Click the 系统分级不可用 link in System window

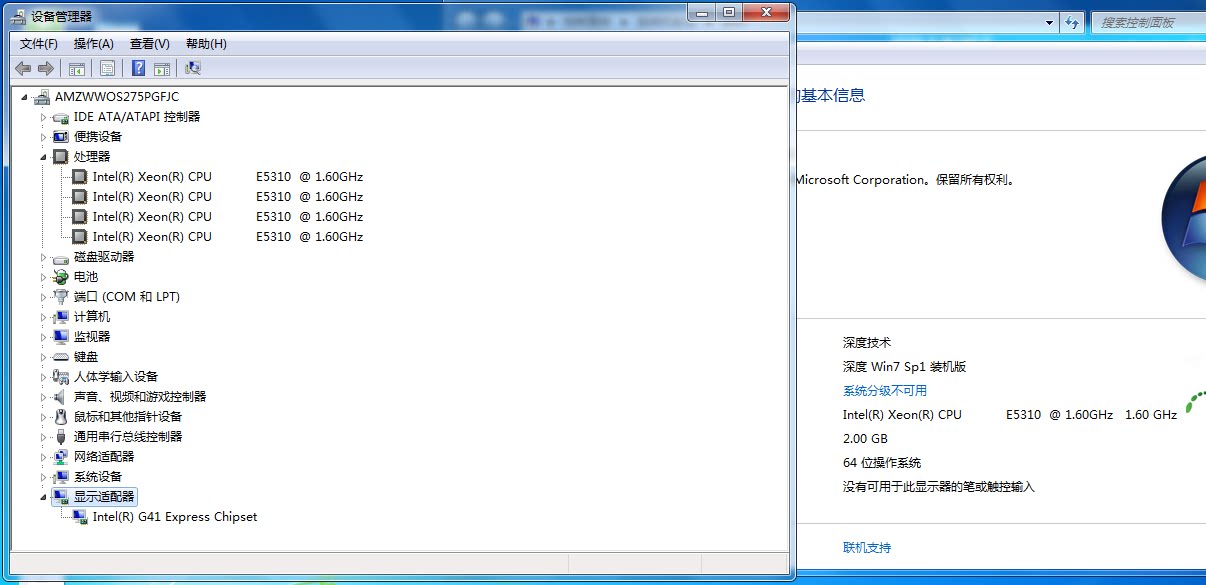pyautogui.click(x=885, y=391)
